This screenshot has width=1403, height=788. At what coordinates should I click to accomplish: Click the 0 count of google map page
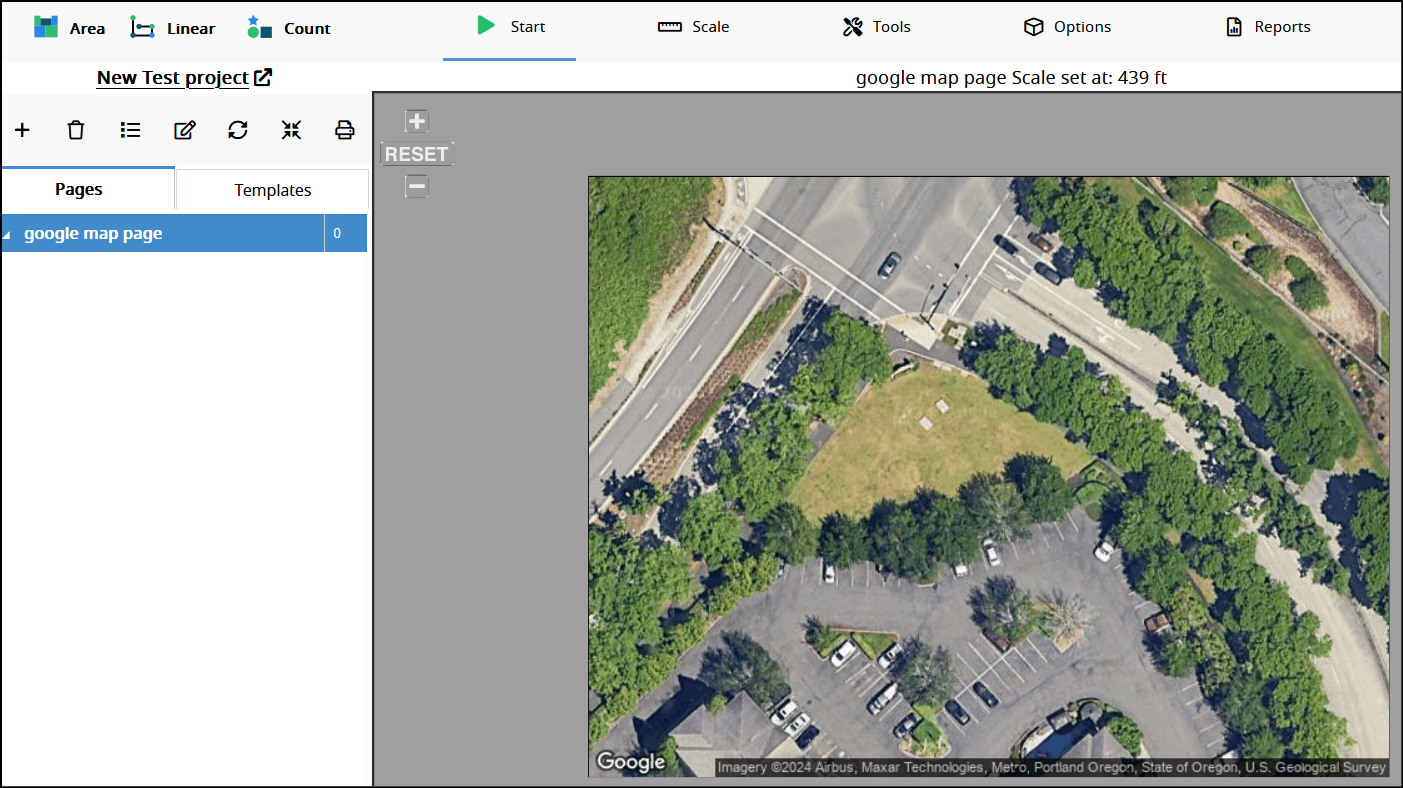coord(337,233)
